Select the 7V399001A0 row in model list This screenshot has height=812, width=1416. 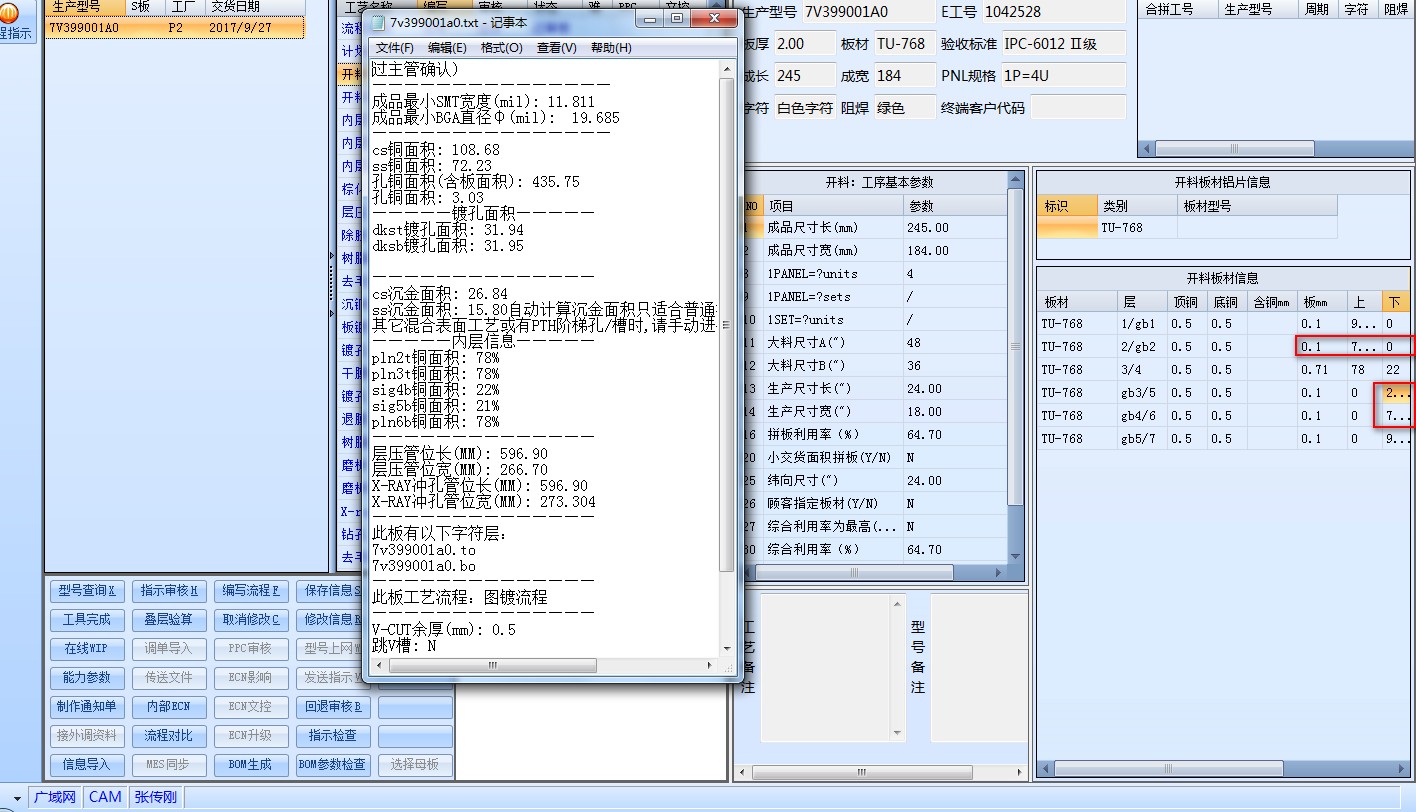point(174,27)
